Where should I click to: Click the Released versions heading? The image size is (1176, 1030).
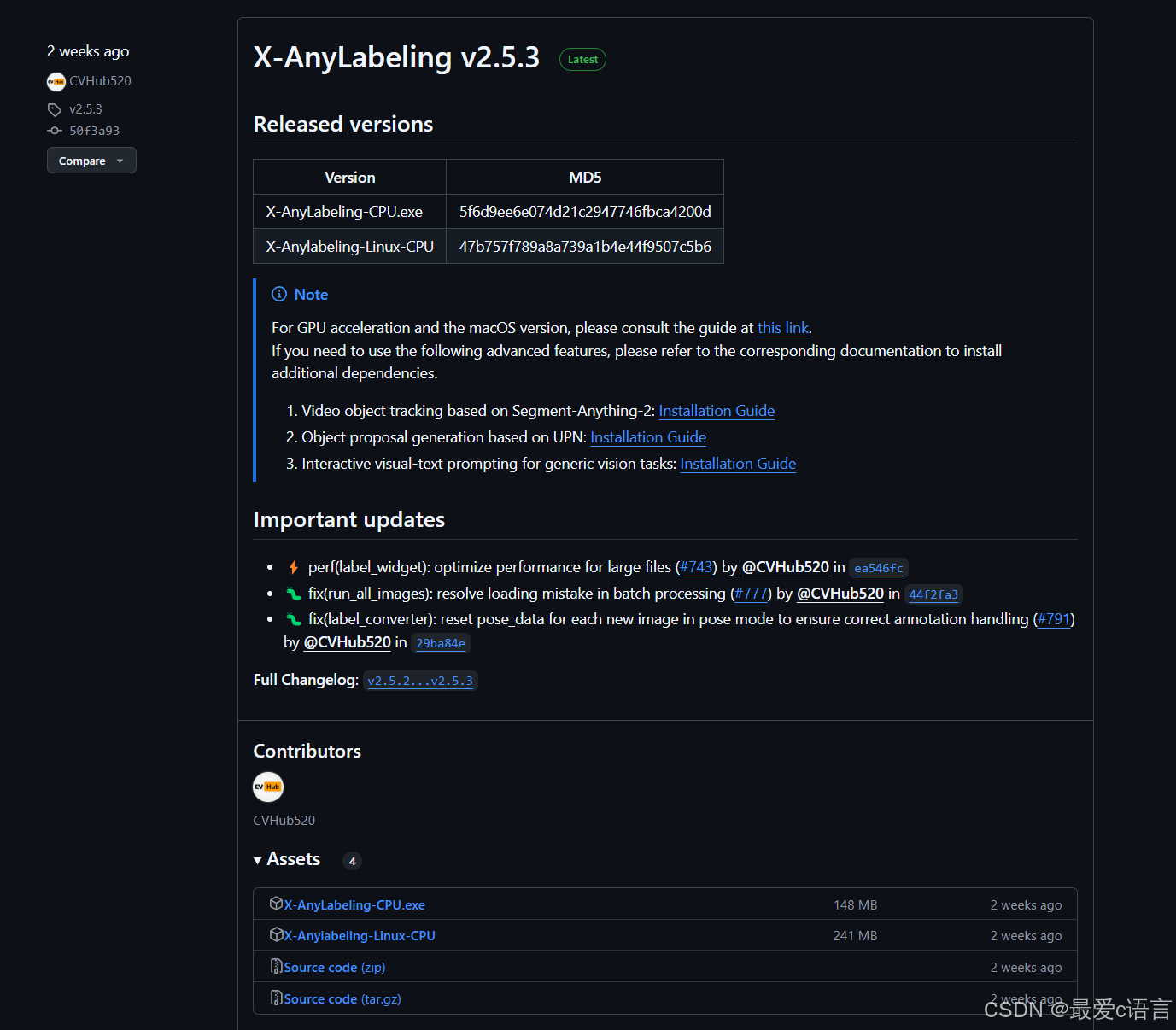343,124
